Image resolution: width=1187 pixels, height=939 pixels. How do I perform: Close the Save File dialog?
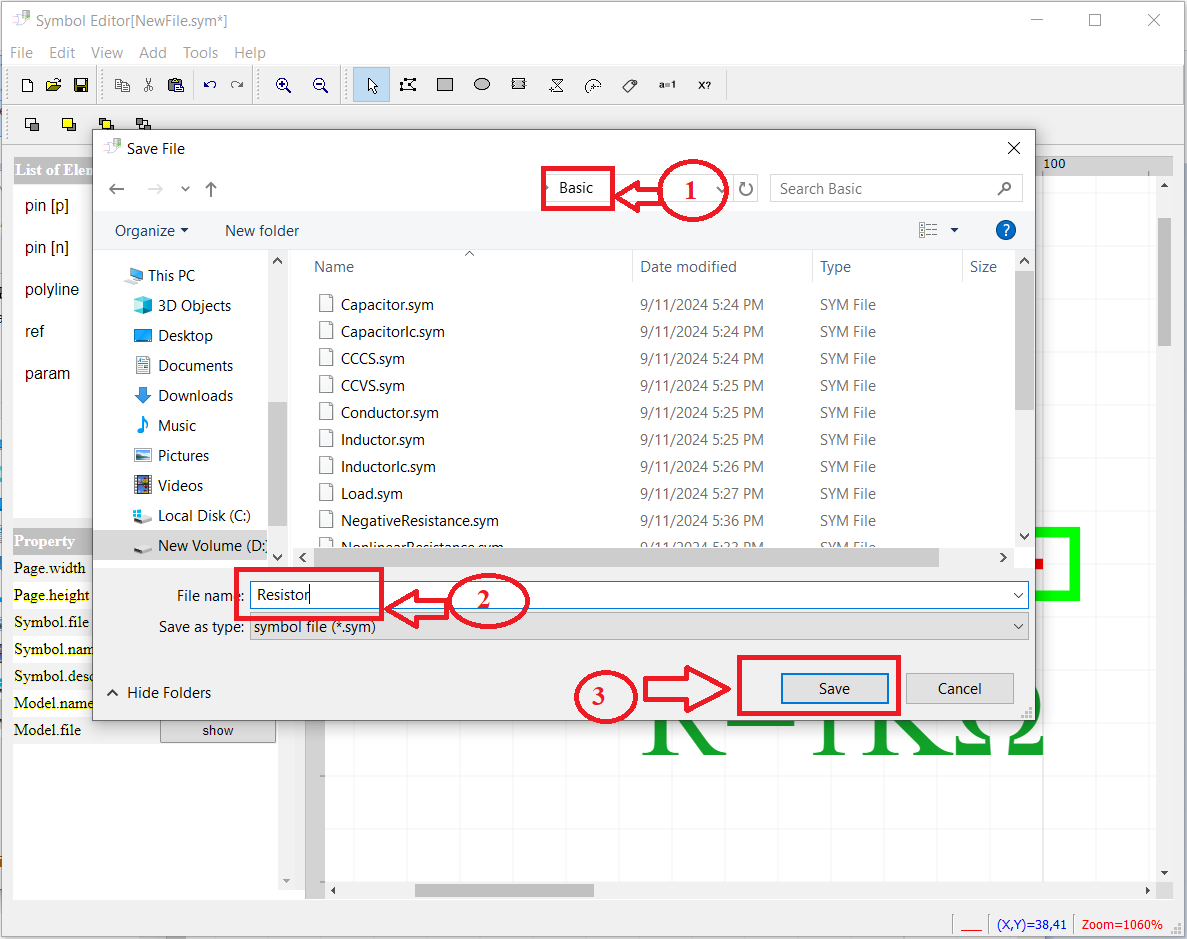coord(1014,148)
